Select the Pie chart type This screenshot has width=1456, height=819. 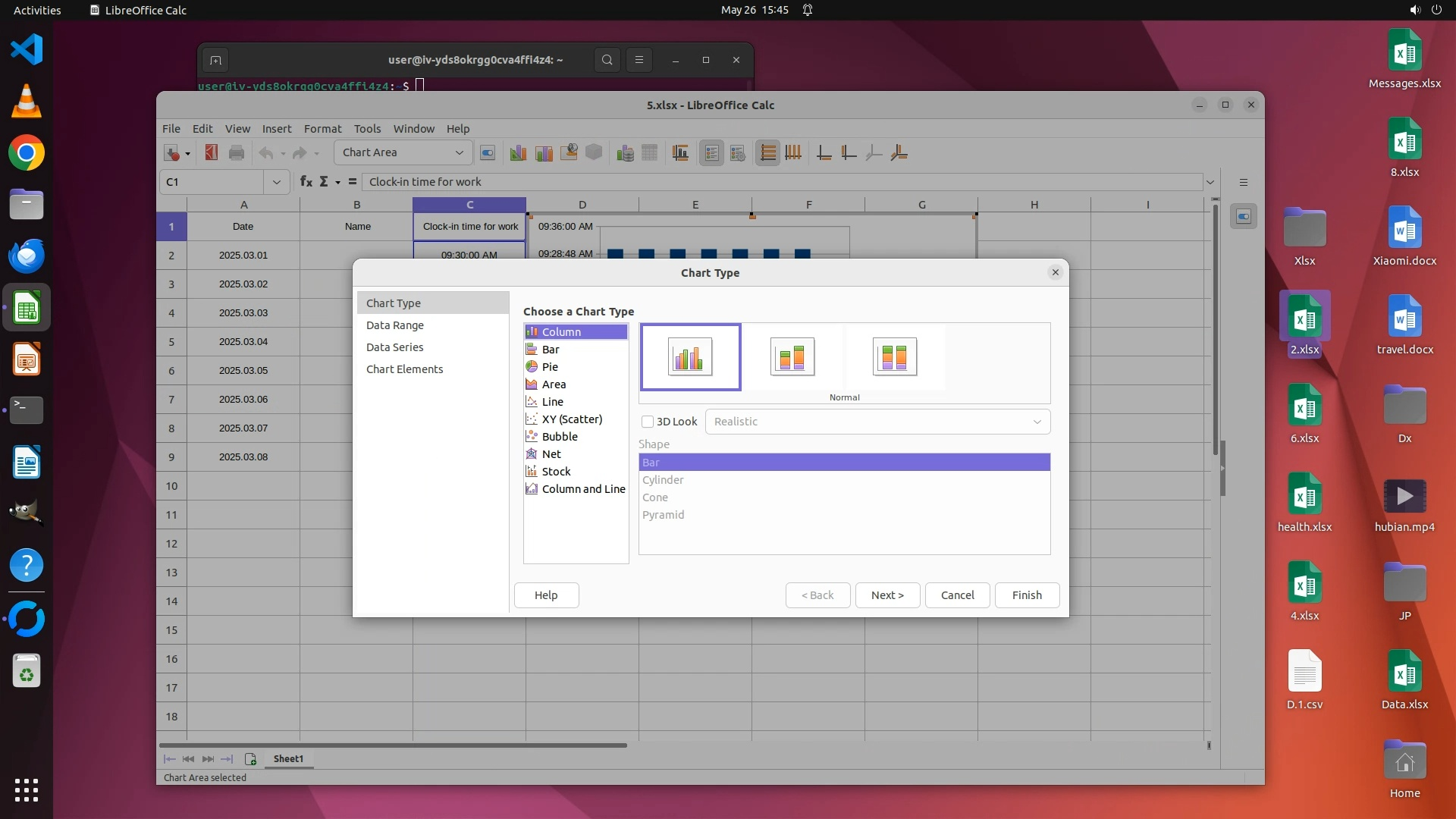[550, 367]
